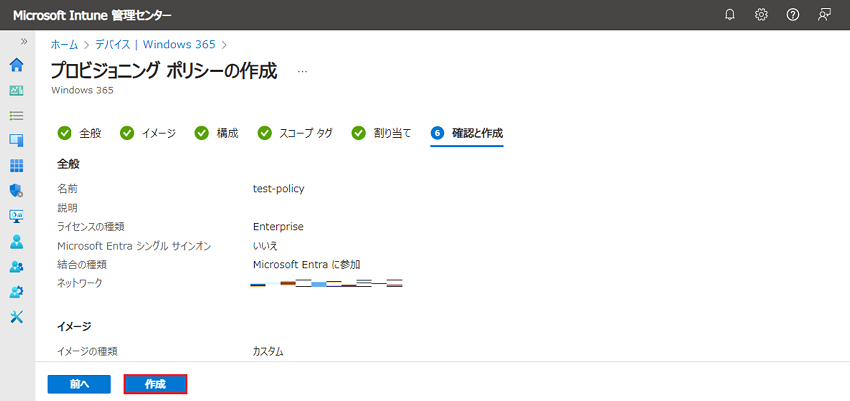
Task: Go to the スコープ タグ step tab
Action: pos(295,133)
